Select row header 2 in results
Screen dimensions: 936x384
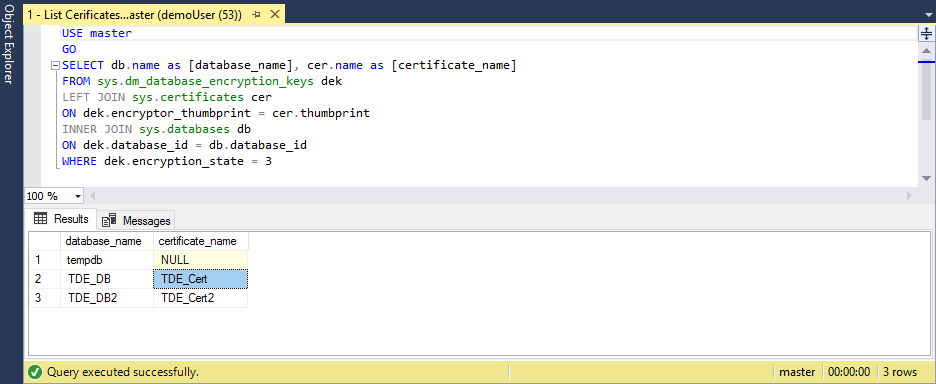pyautogui.click(x=45, y=279)
